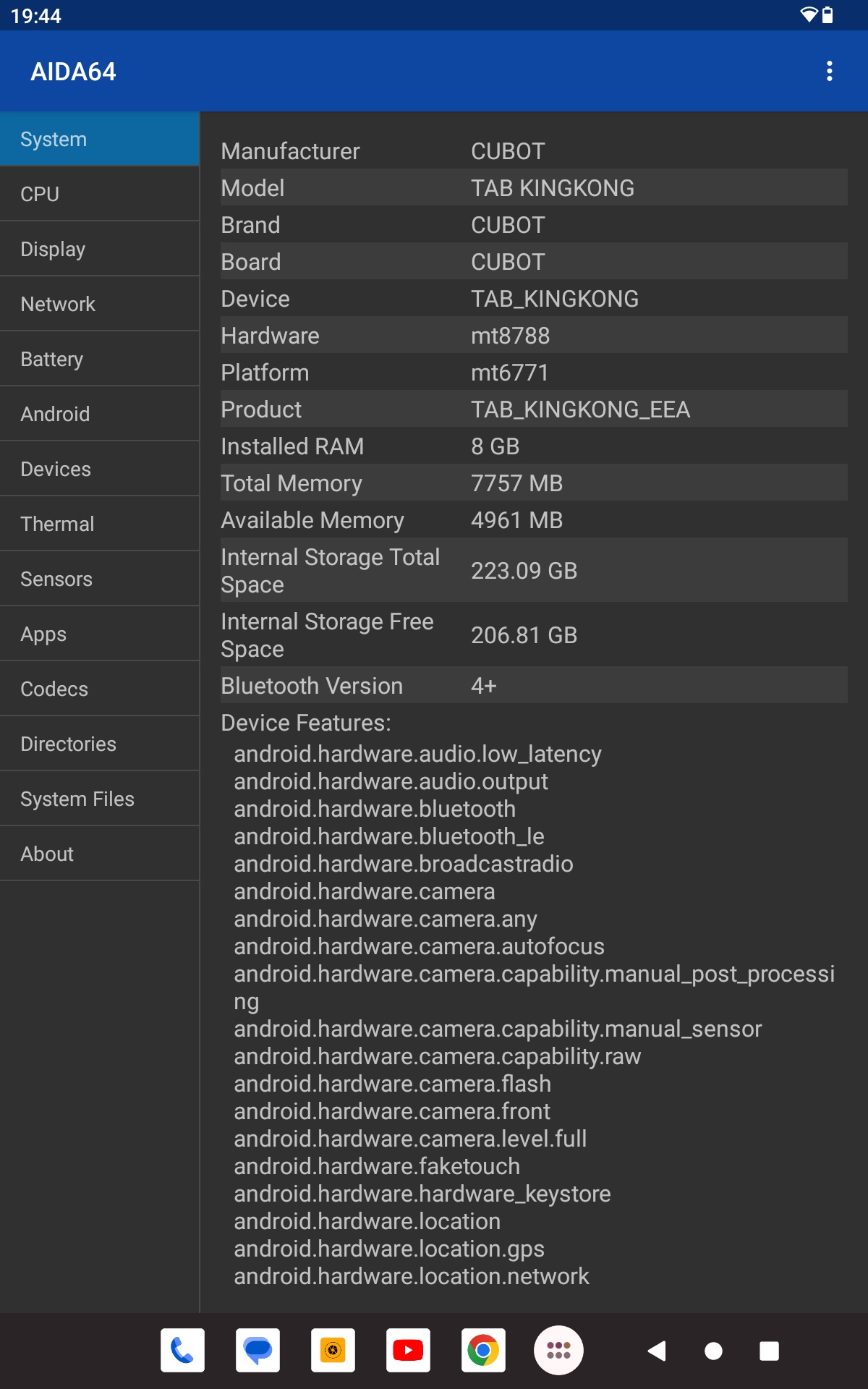Select Available Memory 4961 MB value
The image size is (868, 1389).
(516, 520)
